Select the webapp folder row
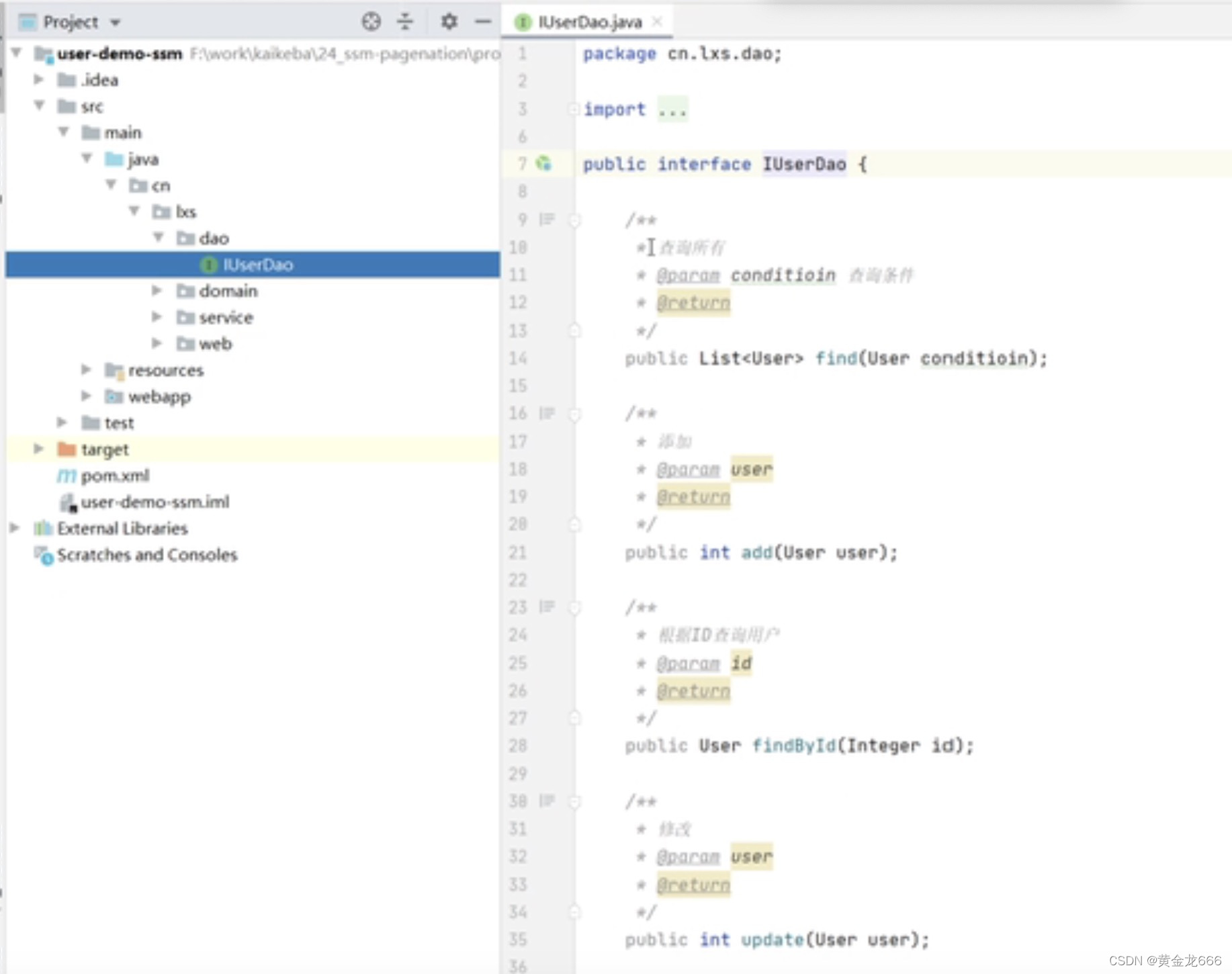Screen dimensions: 1232x974 253,396
